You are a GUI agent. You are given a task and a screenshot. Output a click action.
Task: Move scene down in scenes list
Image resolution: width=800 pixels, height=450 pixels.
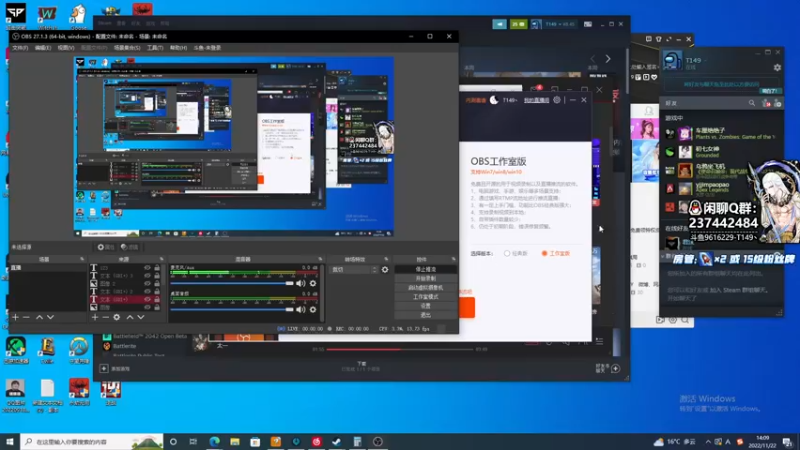[50, 317]
